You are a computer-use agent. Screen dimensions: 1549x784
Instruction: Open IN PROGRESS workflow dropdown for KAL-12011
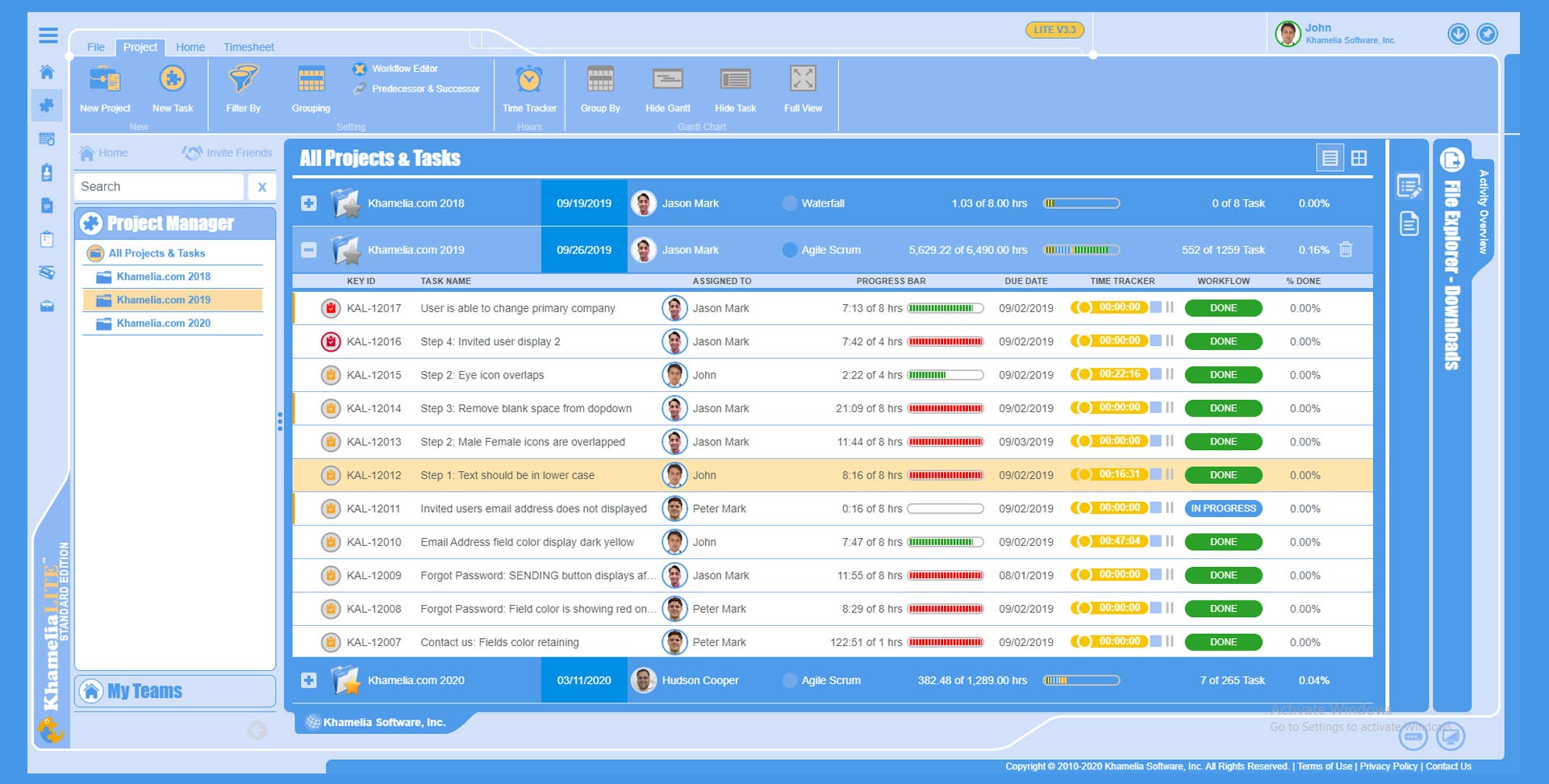click(x=1223, y=508)
